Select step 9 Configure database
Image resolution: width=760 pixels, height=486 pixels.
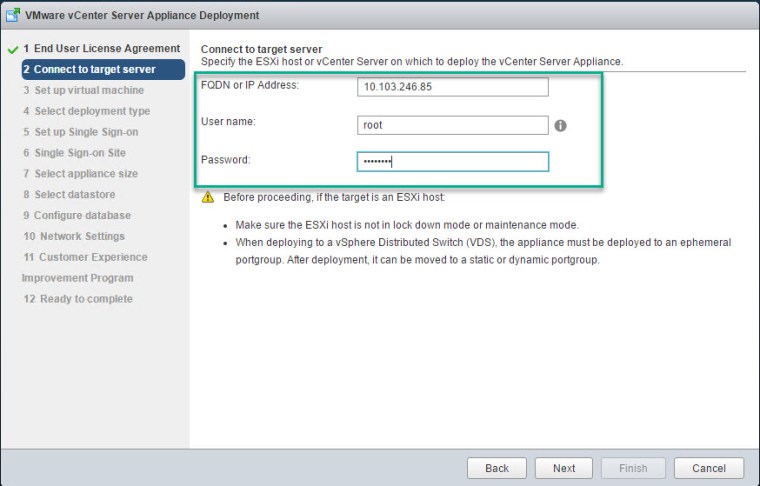[77, 215]
